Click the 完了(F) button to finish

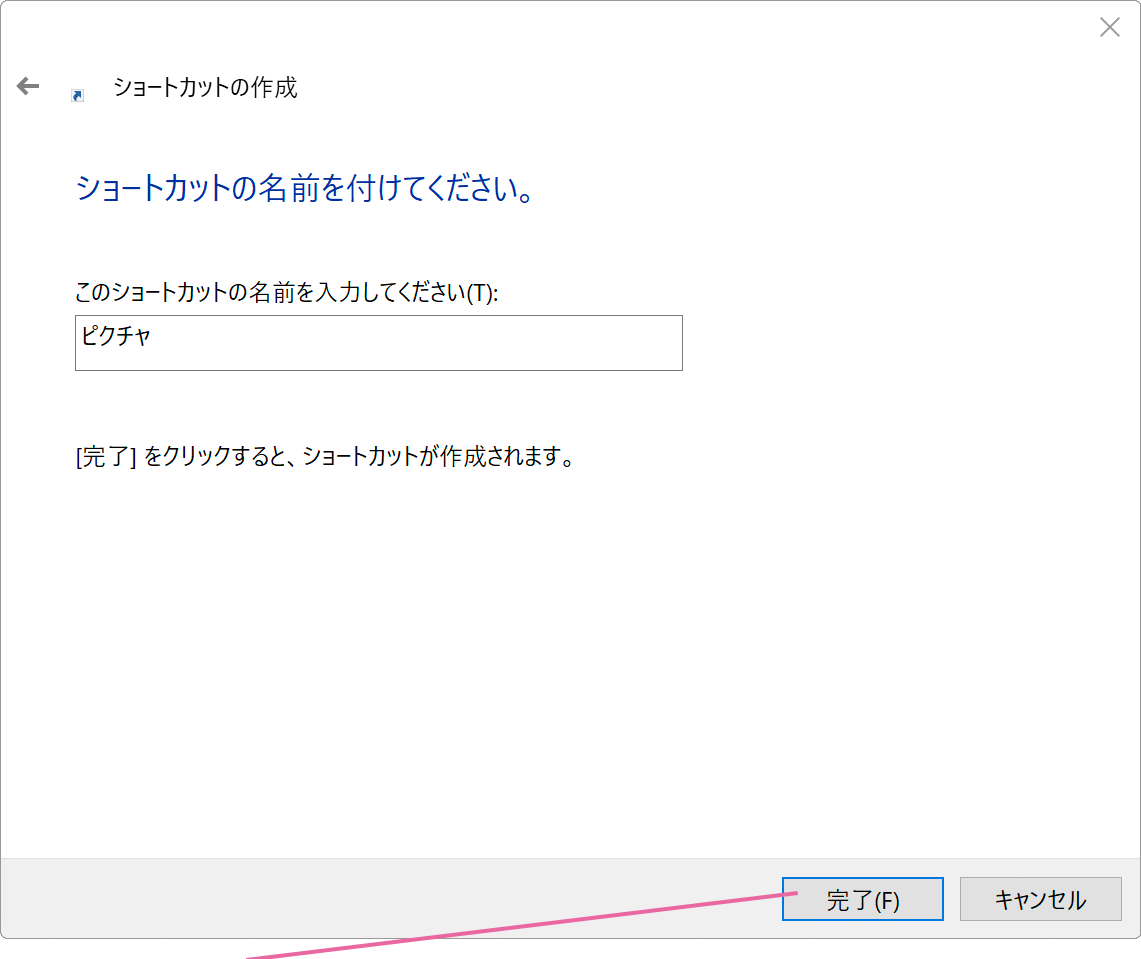(x=862, y=899)
